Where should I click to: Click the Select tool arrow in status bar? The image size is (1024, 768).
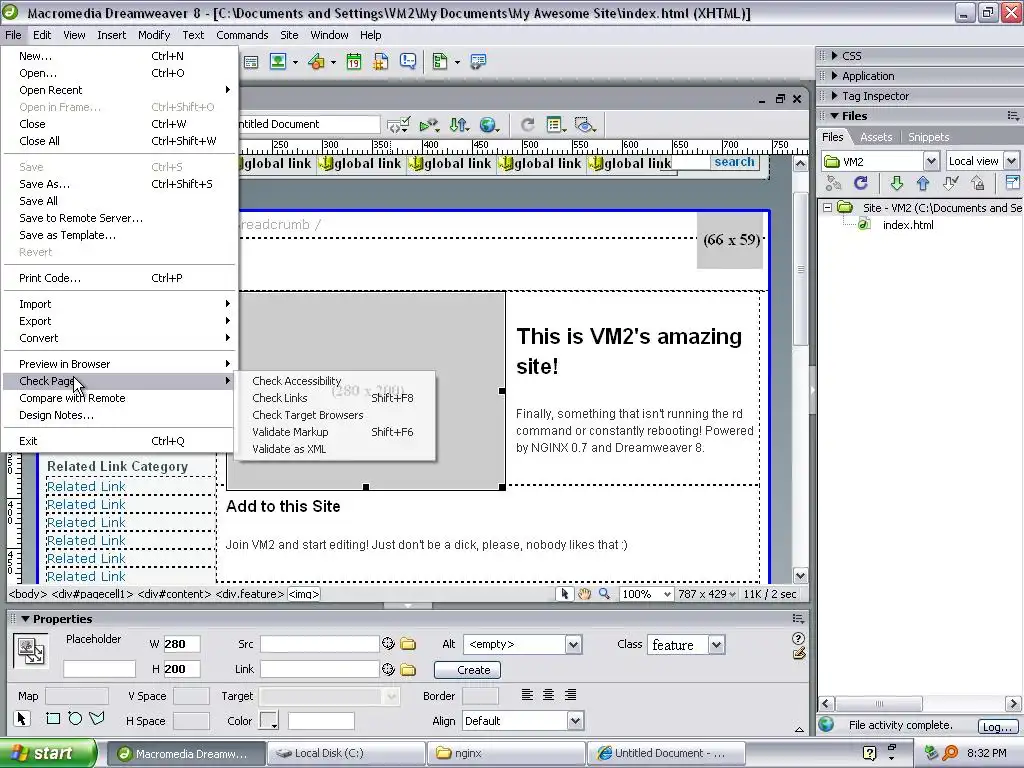click(564, 594)
